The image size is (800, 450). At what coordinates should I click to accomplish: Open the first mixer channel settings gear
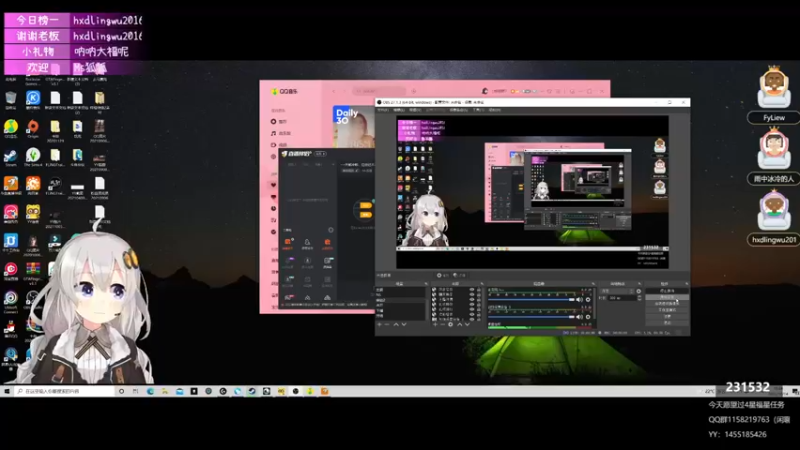point(588,299)
